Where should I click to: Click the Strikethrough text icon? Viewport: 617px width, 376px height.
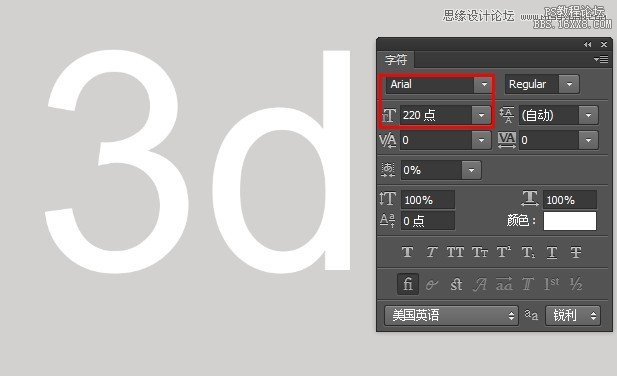tap(576, 252)
